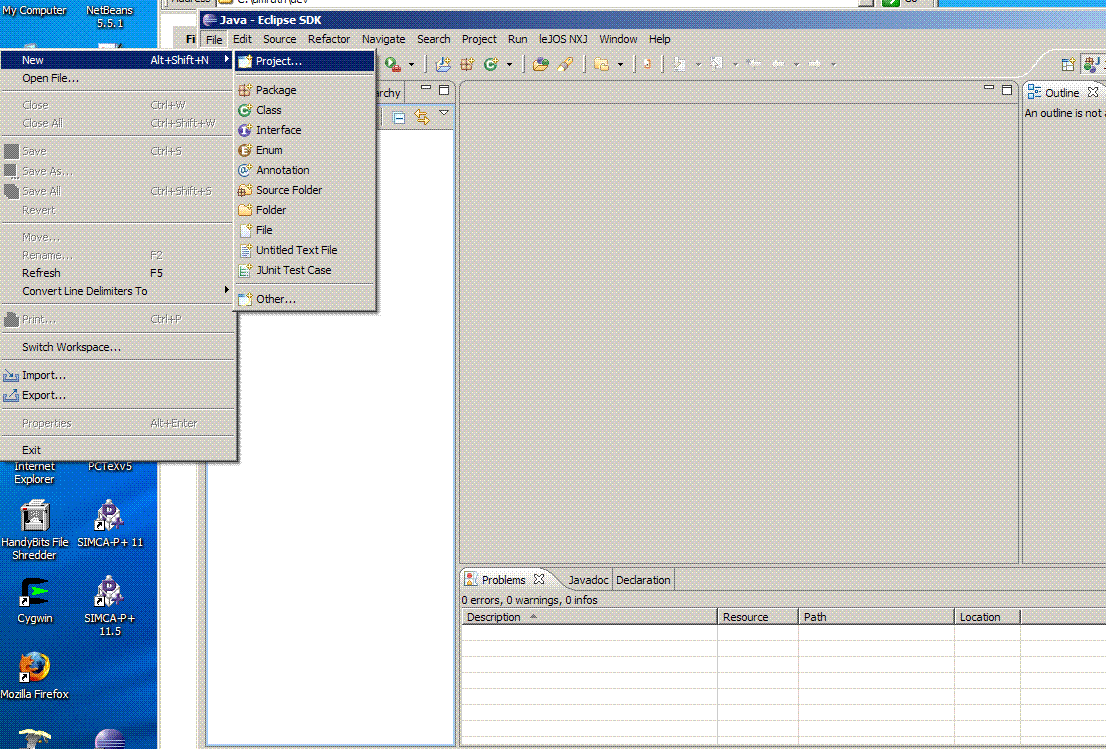Viewport: 1109px width, 754px height.
Task: Open SIMCA-P+ 11 desktop shortcut
Action: [x=110, y=523]
